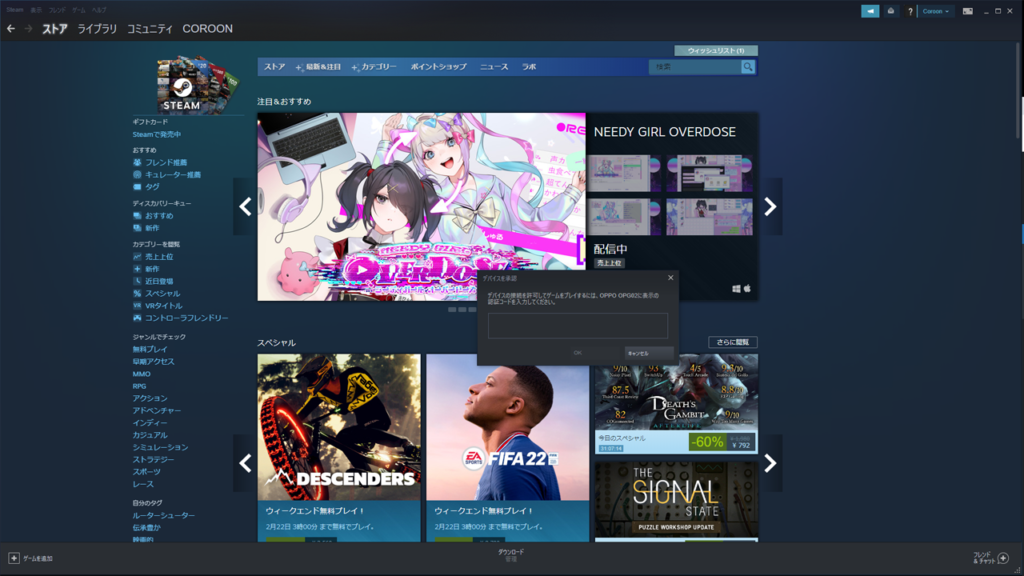Expand the 最新&注目 store menu
Viewport: 1024px width, 576px height.
pyautogui.click(x=318, y=67)
